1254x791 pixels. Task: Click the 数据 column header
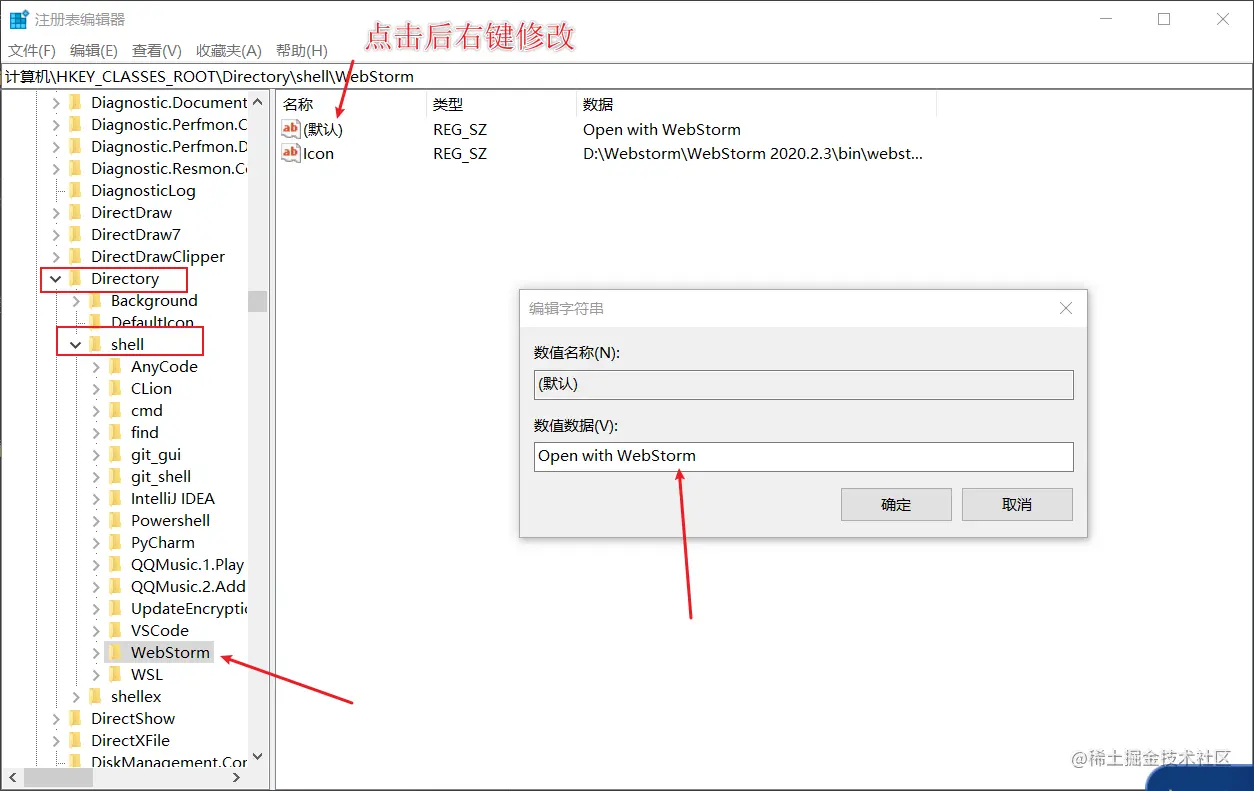pos(756,104)
